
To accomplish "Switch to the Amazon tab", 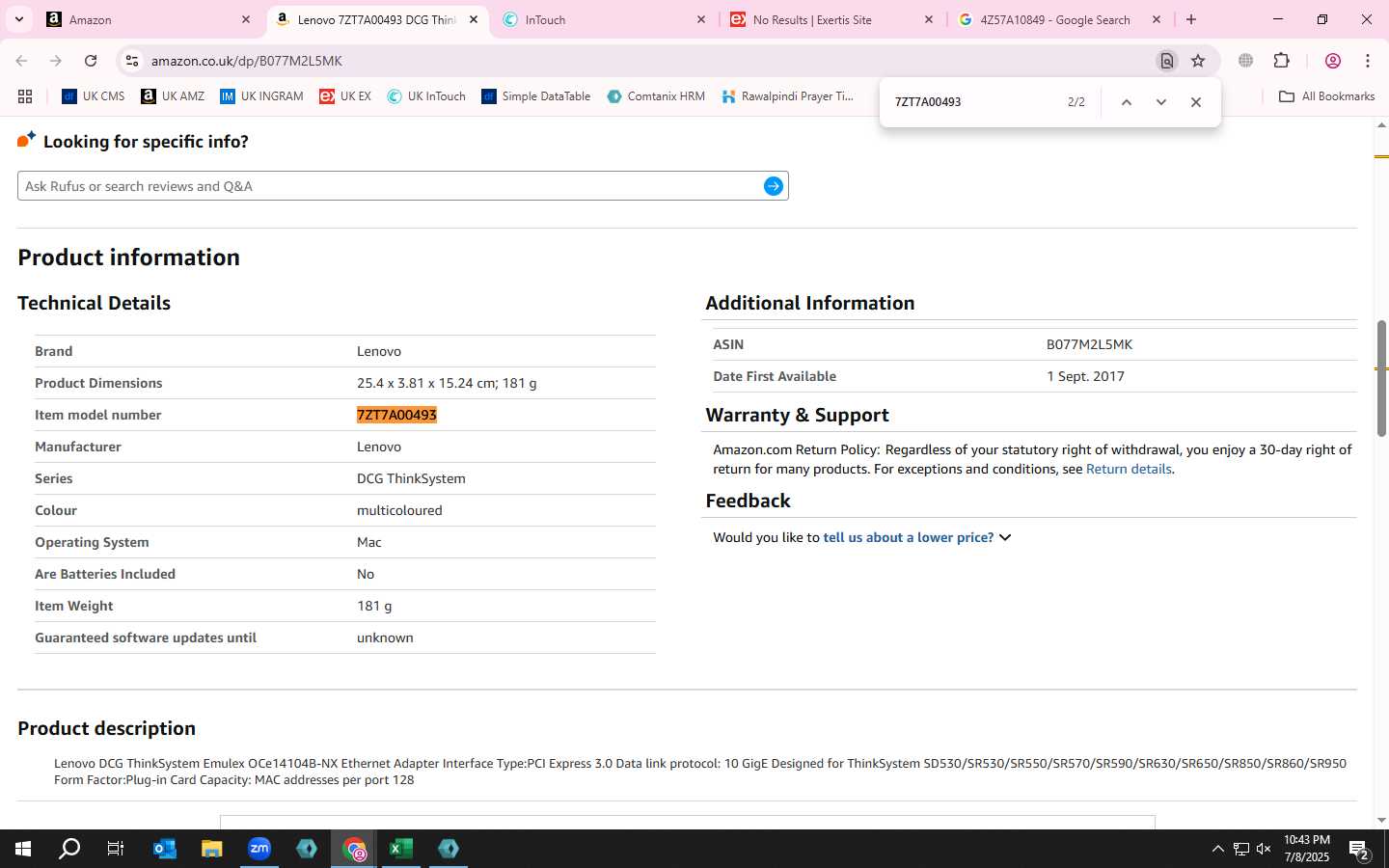I will (149, 19).
